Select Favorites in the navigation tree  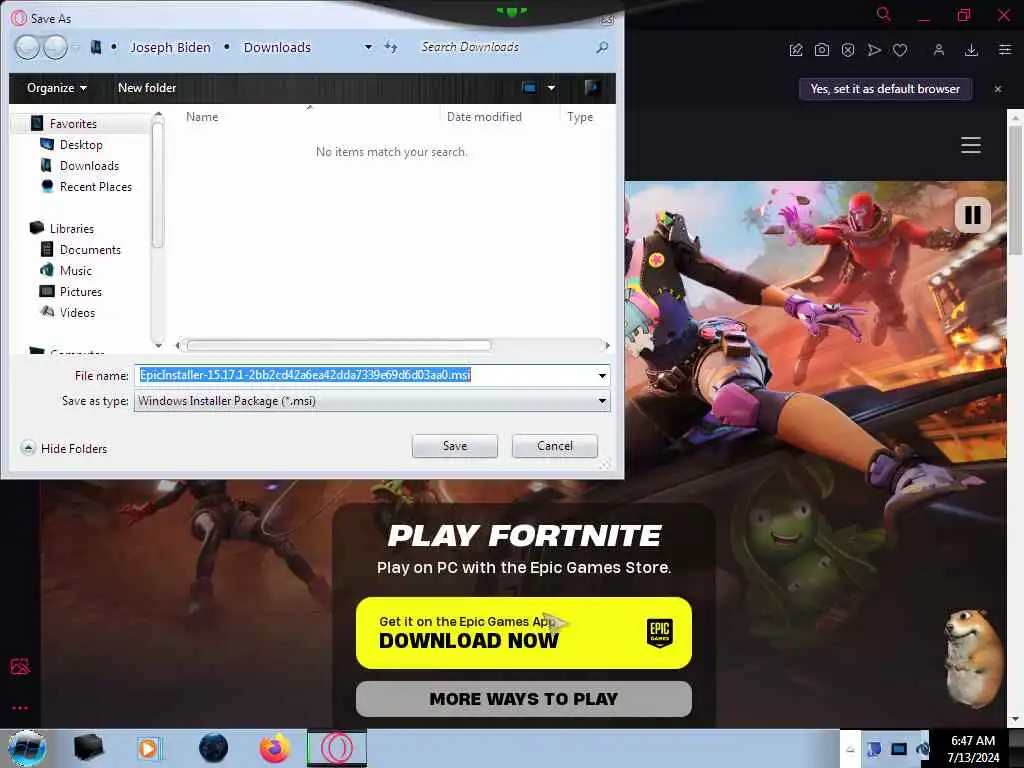tap(73, 123)
